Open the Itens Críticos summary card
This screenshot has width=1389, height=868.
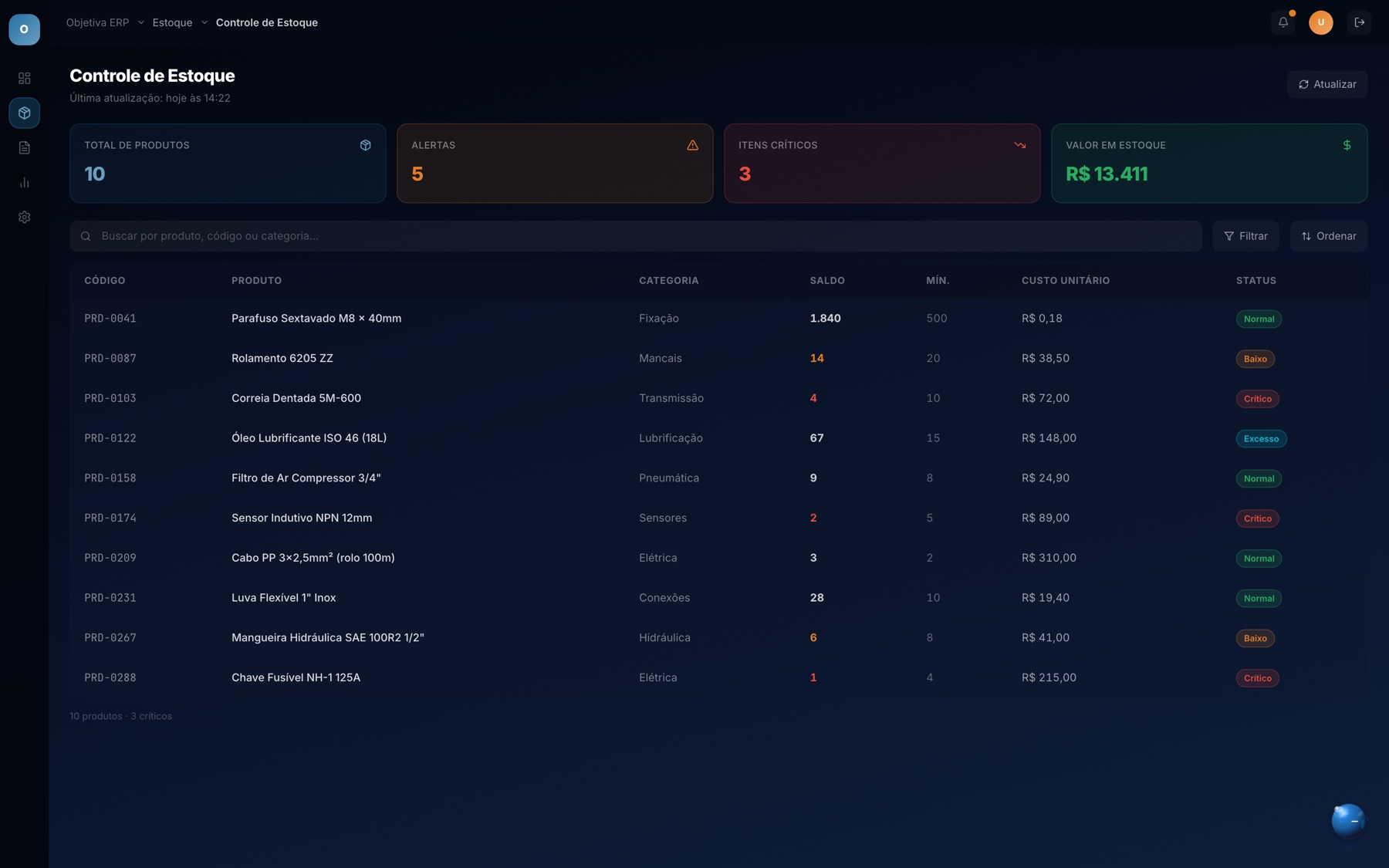click(881, 163)
